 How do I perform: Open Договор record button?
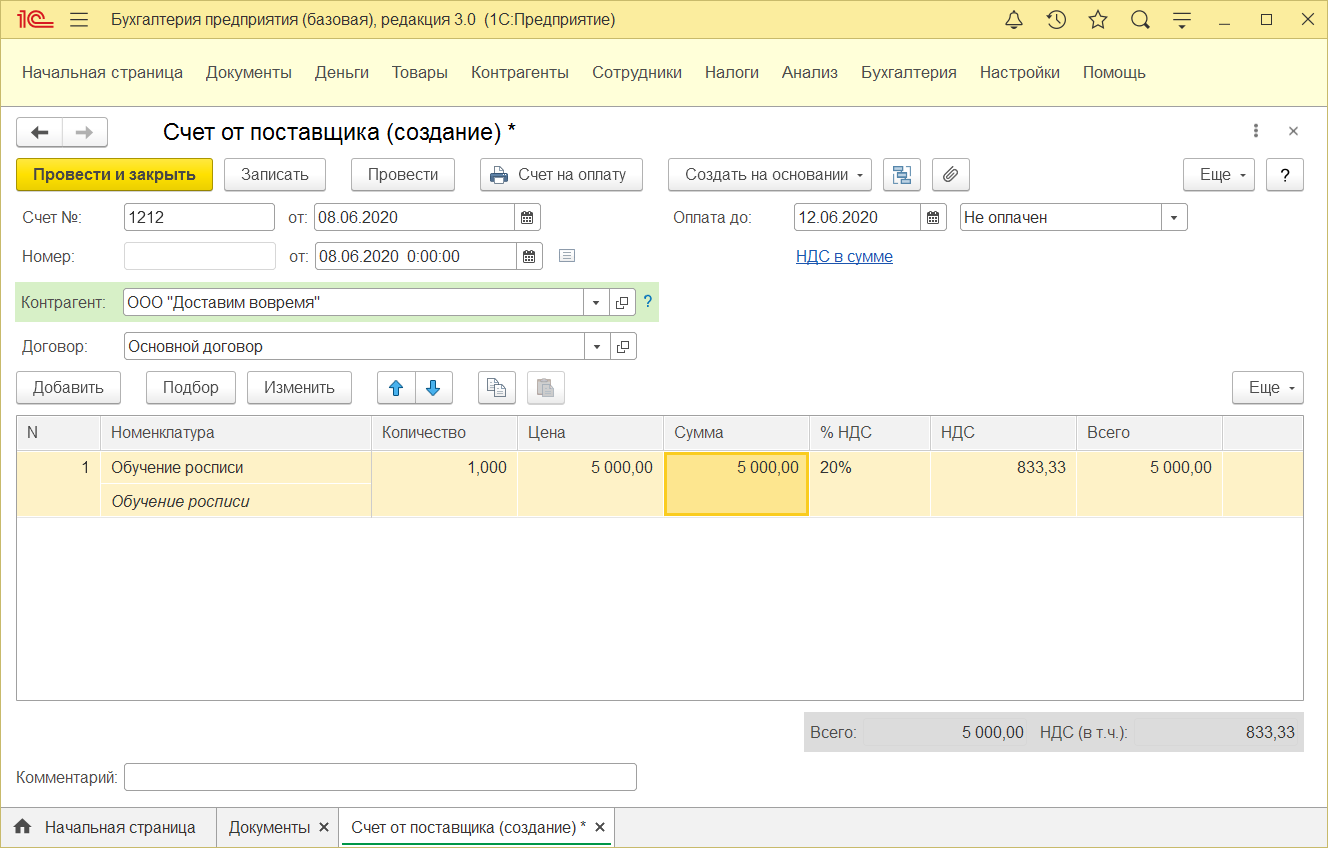click(623, 346)
